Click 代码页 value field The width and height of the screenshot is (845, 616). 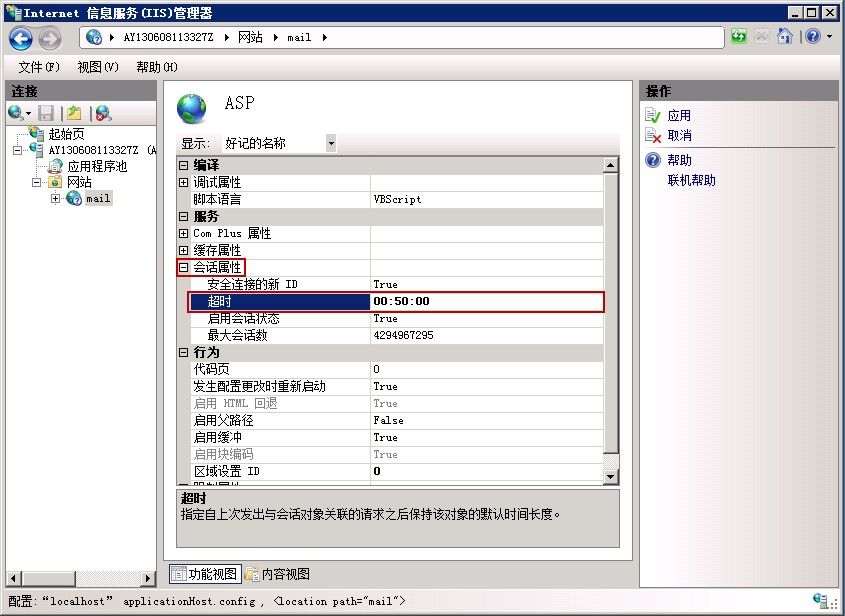click(x=487, y=369)
